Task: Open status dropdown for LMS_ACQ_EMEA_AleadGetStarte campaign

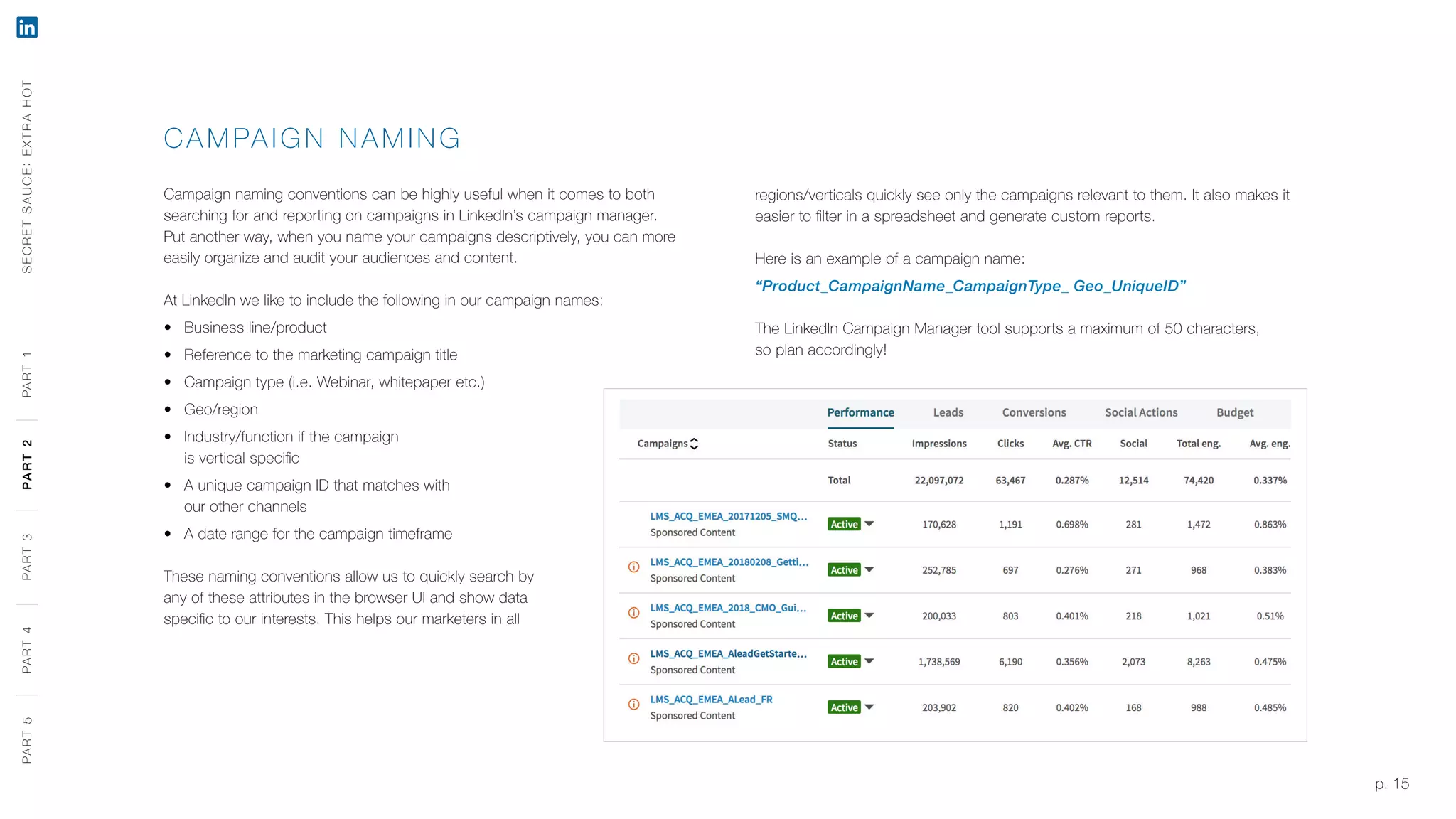Action: (869, 661)
